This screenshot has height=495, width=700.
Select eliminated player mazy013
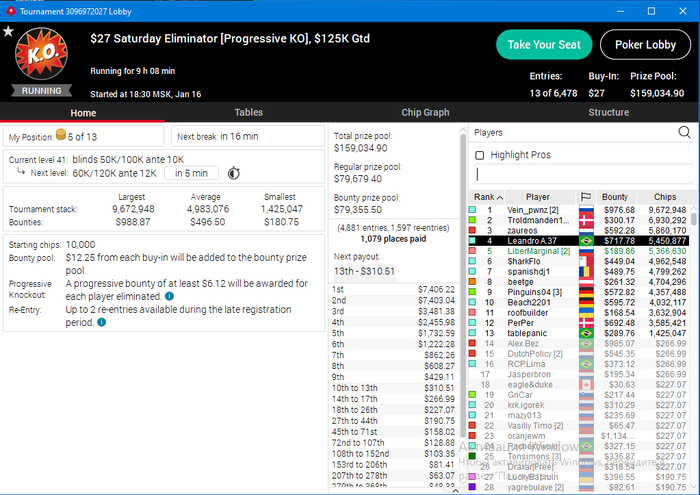click(x=579, y=415)
